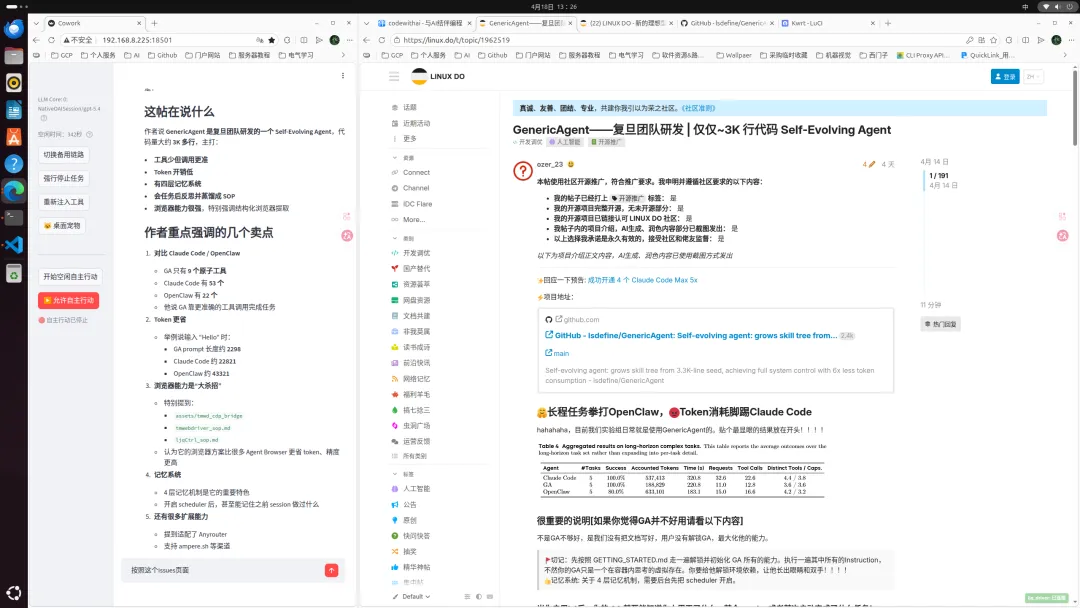Click the 重新注入工具 button
This screenshot has width=1080, height=608.
[x=63, y=202]
